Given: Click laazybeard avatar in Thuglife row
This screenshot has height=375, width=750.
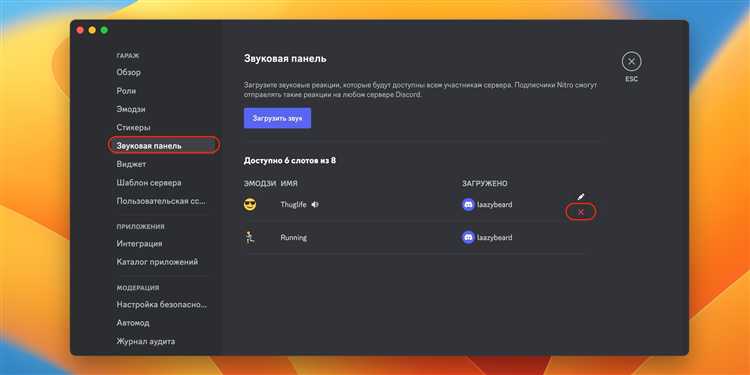Looking at the screenshot, I should tap(468, 205).
